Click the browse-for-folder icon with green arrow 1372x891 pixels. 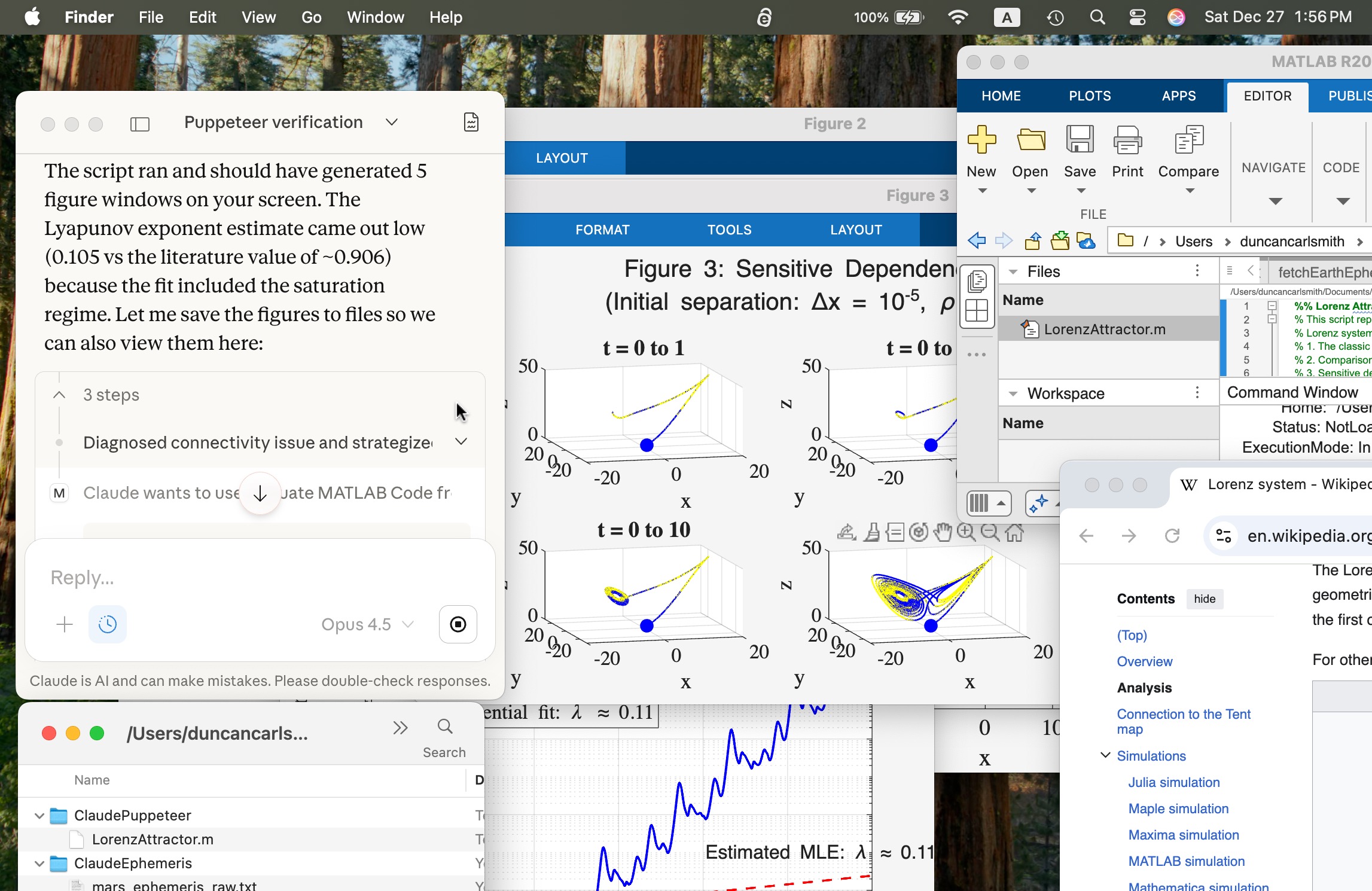click(1060, 241)
